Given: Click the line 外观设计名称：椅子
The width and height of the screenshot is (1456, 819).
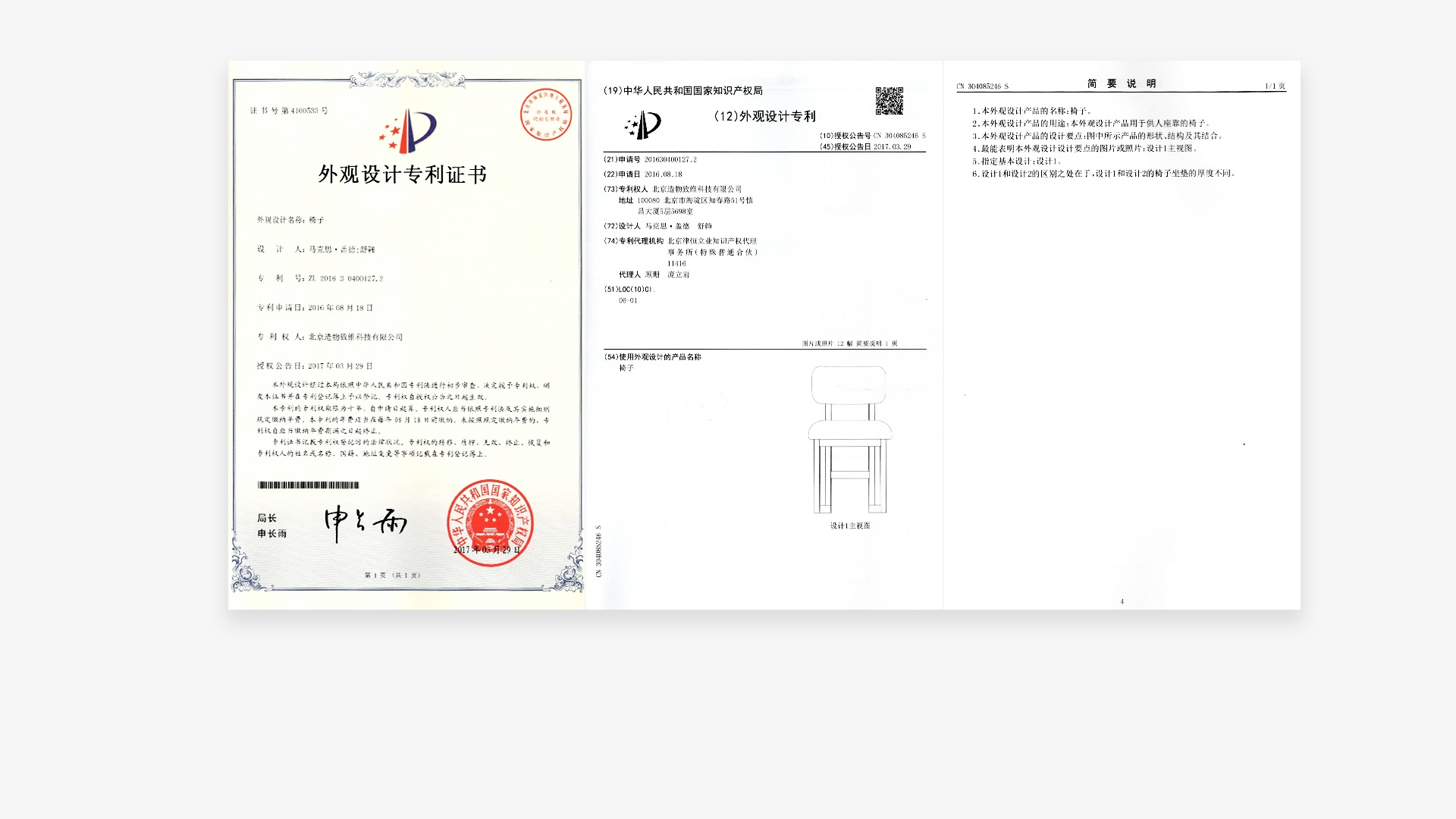Looking at the screenshot, I should (290, 220).
